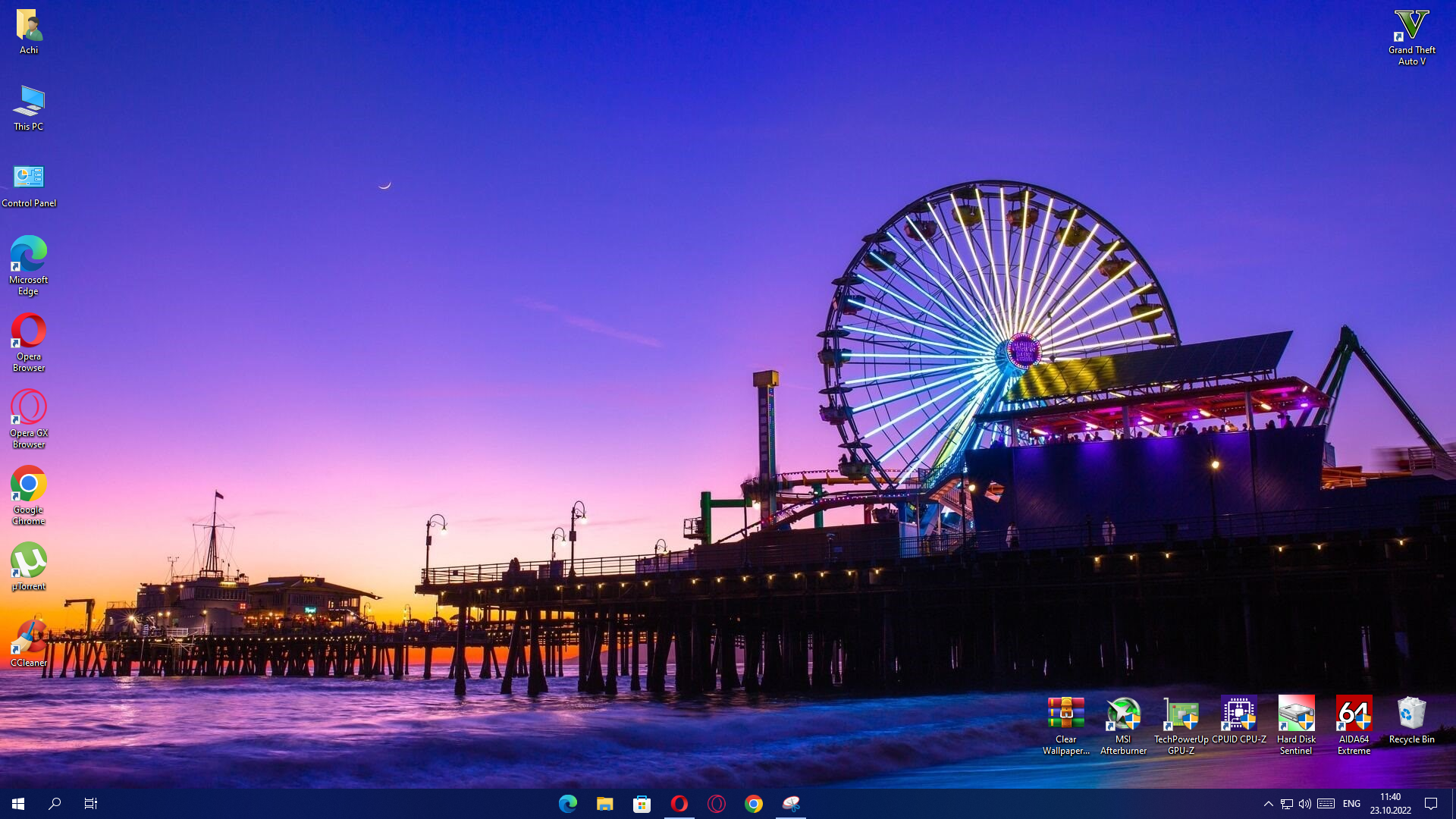Image resolution: width=1456 pixels, height=819 pixels.
Task: Open the clock and date flyout
Action: coord(1390,804)
